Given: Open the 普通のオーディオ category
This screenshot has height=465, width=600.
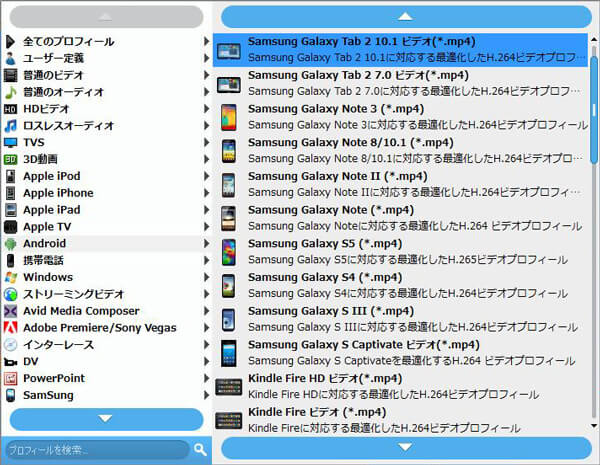Looking at the screenshot, I should click(x=106, y=92).
